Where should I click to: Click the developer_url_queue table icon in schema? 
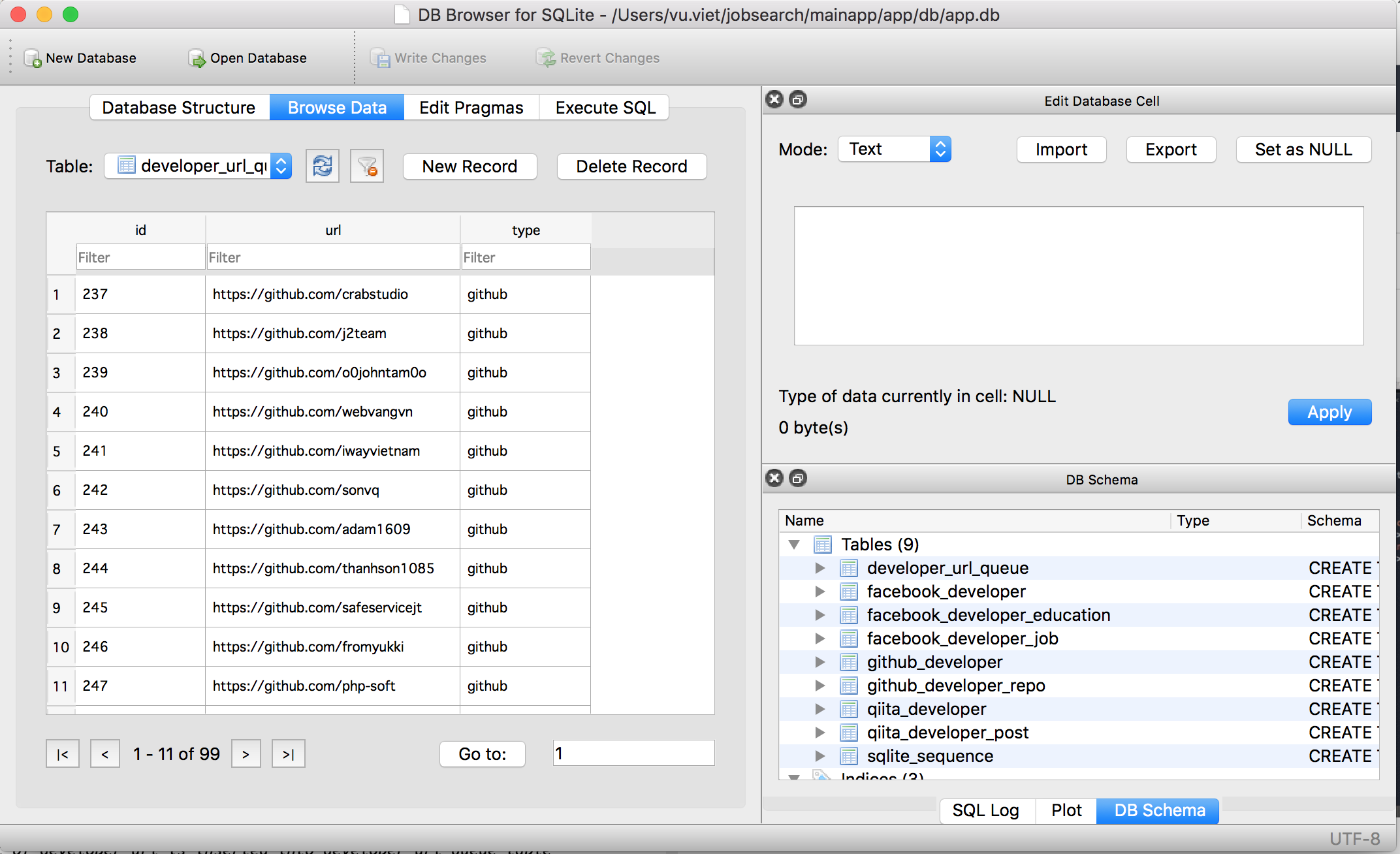848,568
